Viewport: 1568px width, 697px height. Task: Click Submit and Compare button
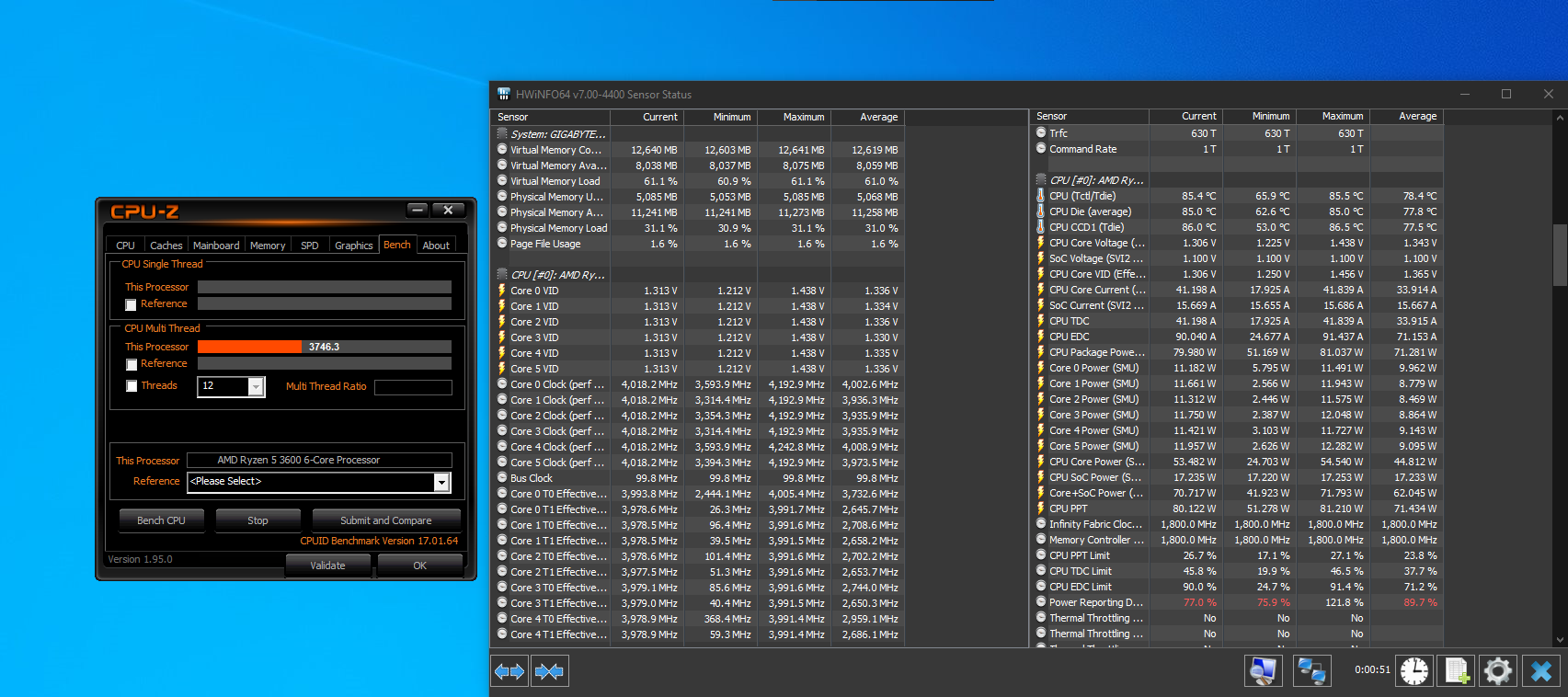click(385, 520)
